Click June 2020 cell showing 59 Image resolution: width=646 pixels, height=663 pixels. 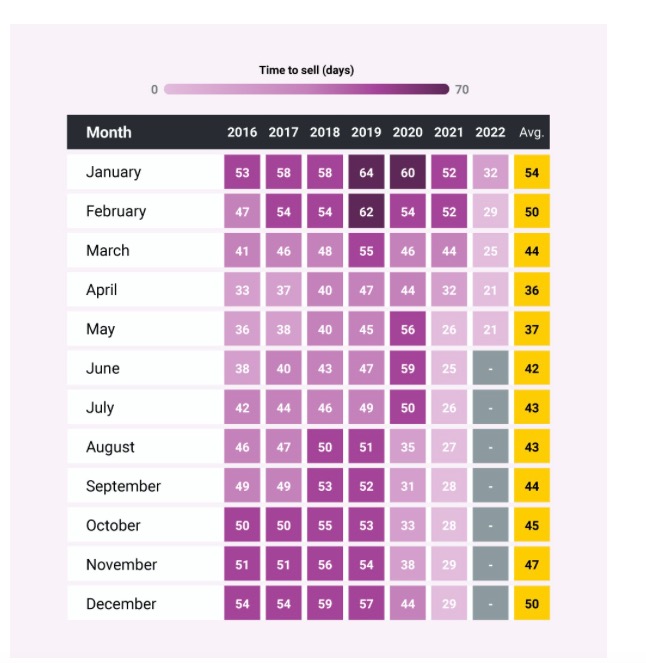tap(408, 368)
